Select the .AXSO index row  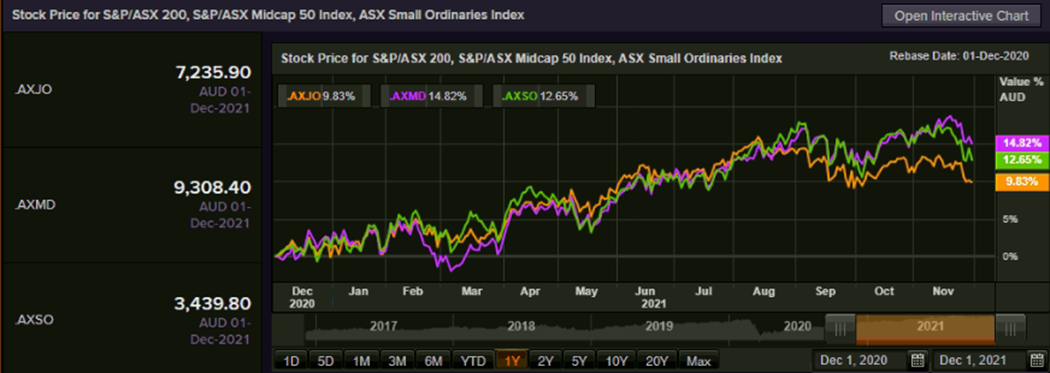click(132, 318)
